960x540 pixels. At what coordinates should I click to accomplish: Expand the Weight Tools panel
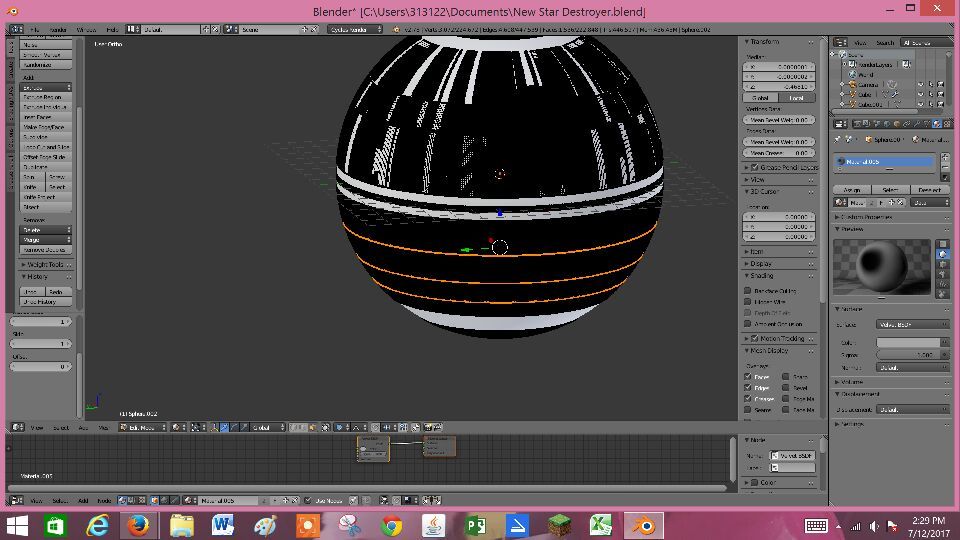(x=46, y=264)
